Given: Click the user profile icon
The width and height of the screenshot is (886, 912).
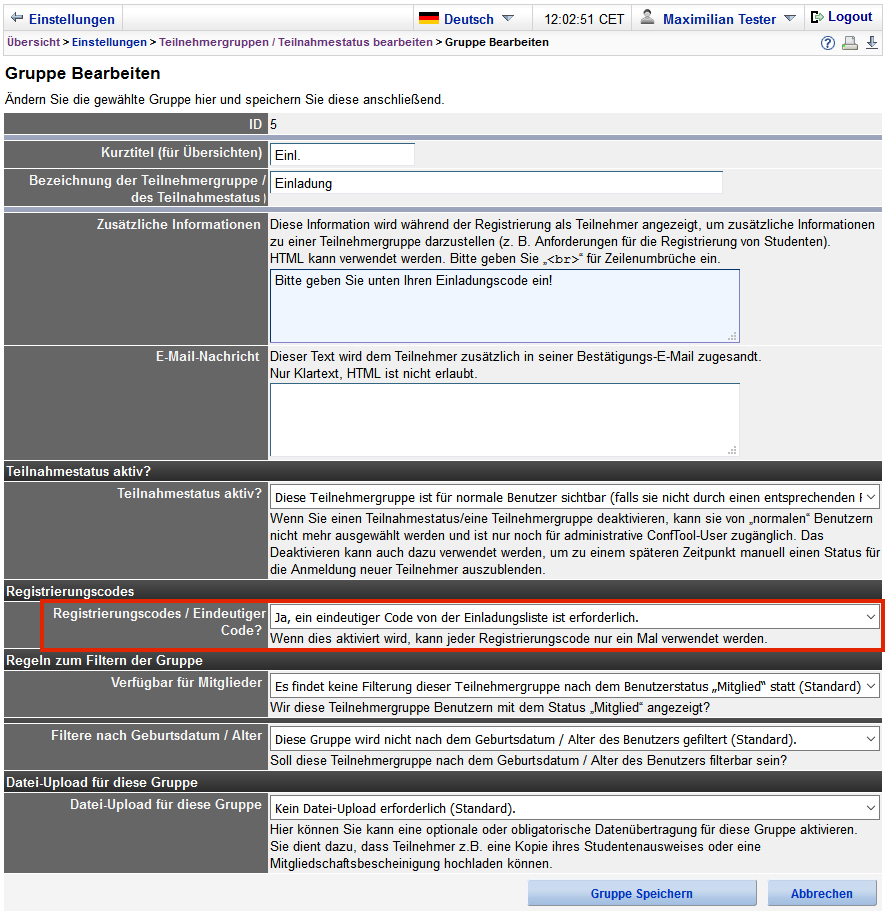Looking at the screenshot, I should pyautogui.click(x=647, y=17).
